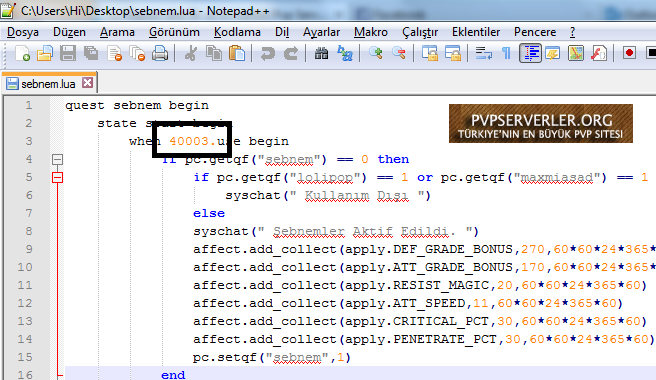Click pc.setqf on line 15
Image resolution: width=656 pixels, height=380 pixels.
point(225,357)
